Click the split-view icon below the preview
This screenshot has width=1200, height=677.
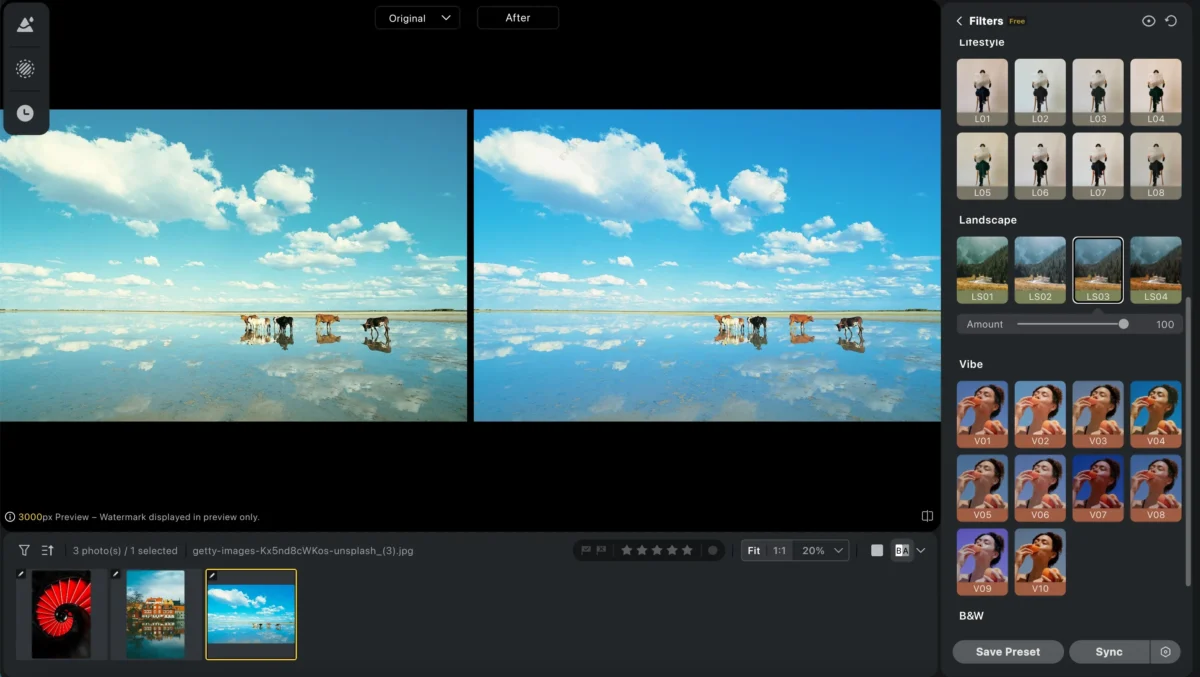click(927, 516)
